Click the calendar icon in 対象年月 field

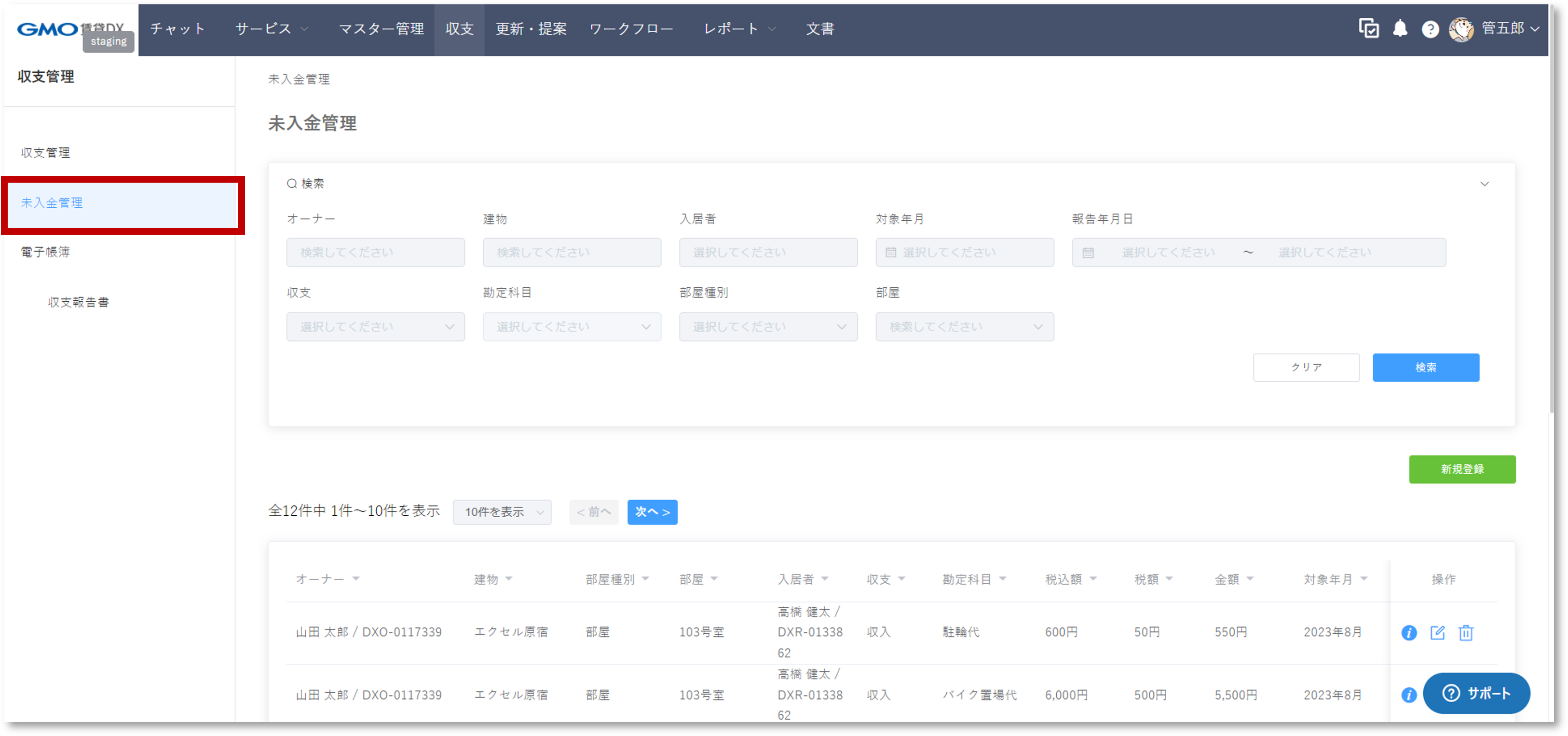(x=891, y=252)
